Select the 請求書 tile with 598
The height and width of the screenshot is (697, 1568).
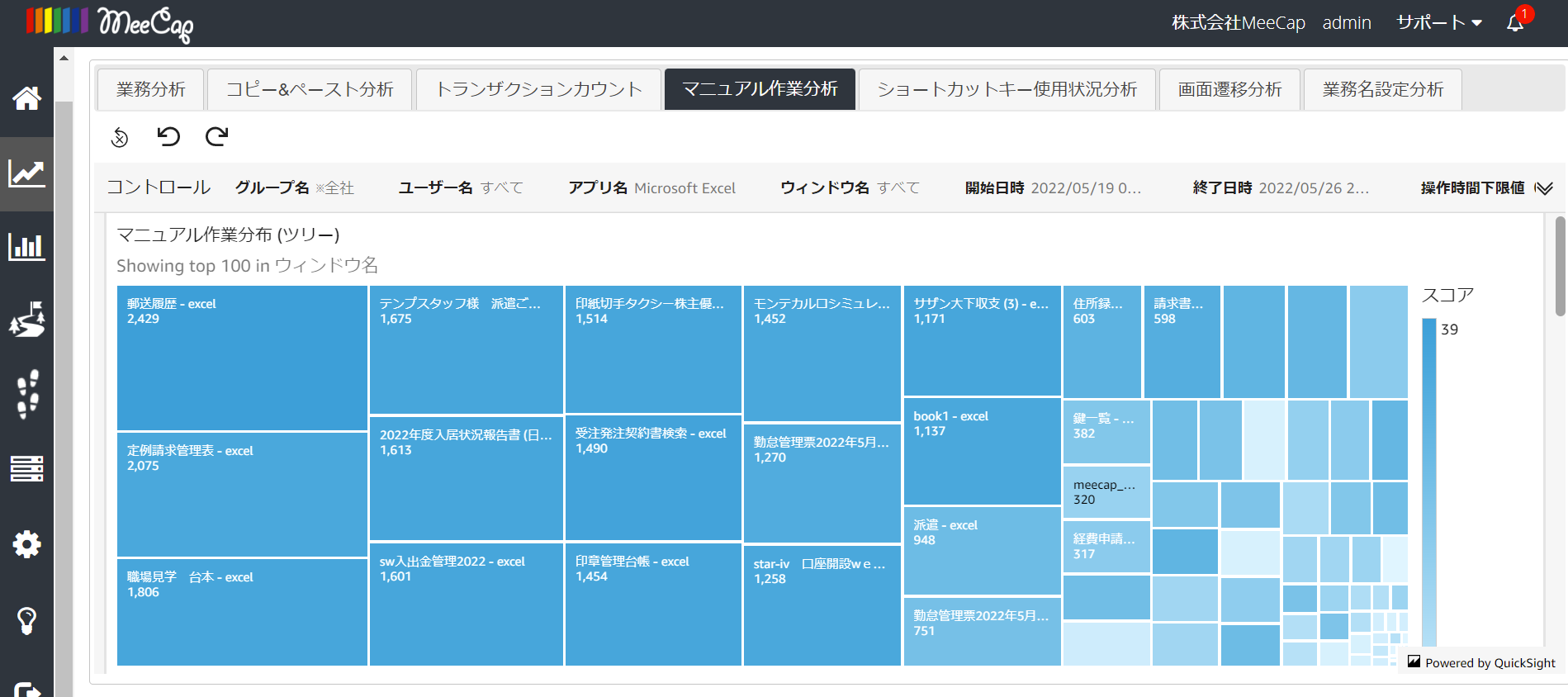[x=1182, y=342]
